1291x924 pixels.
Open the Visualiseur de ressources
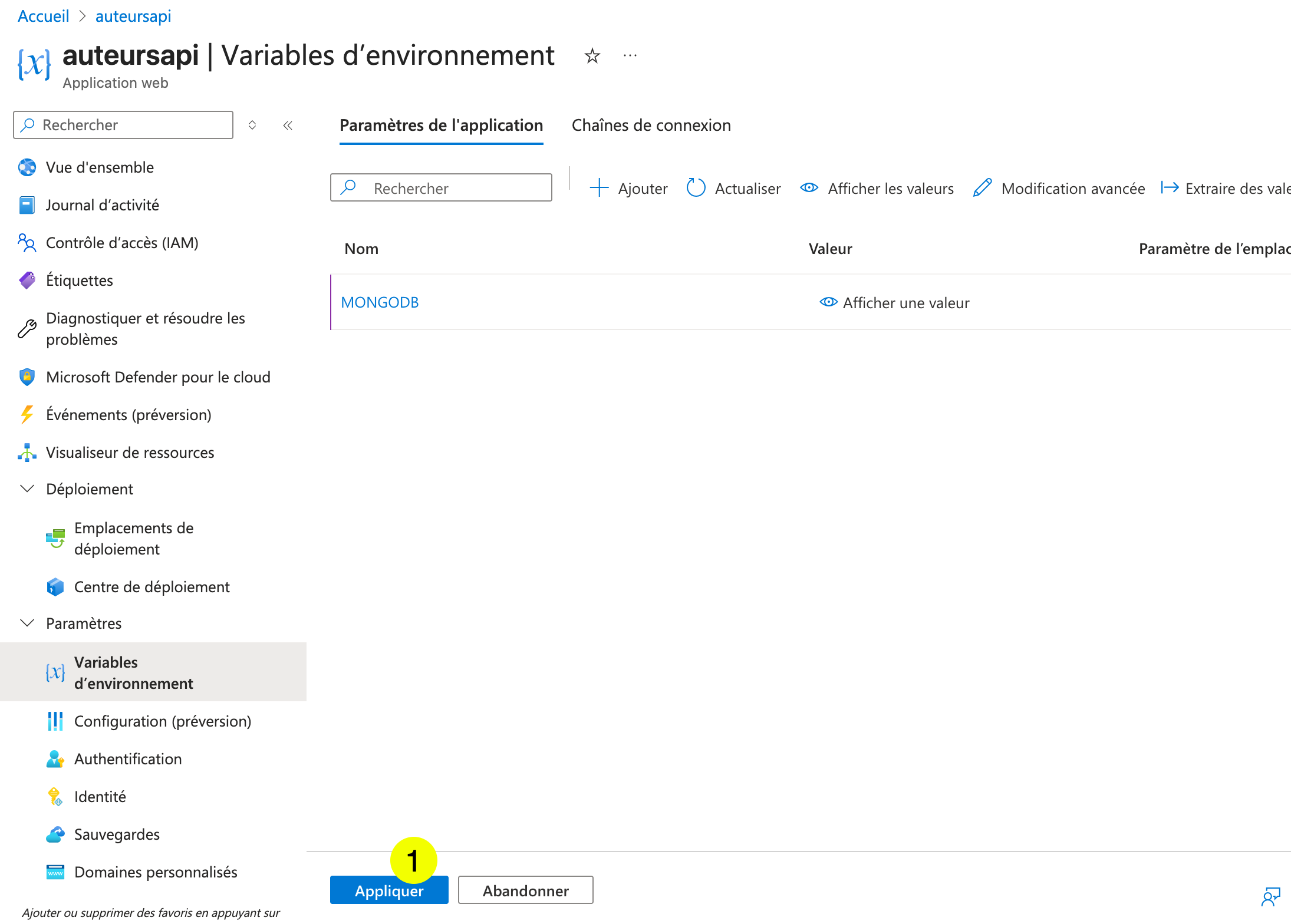pos(130,453)
